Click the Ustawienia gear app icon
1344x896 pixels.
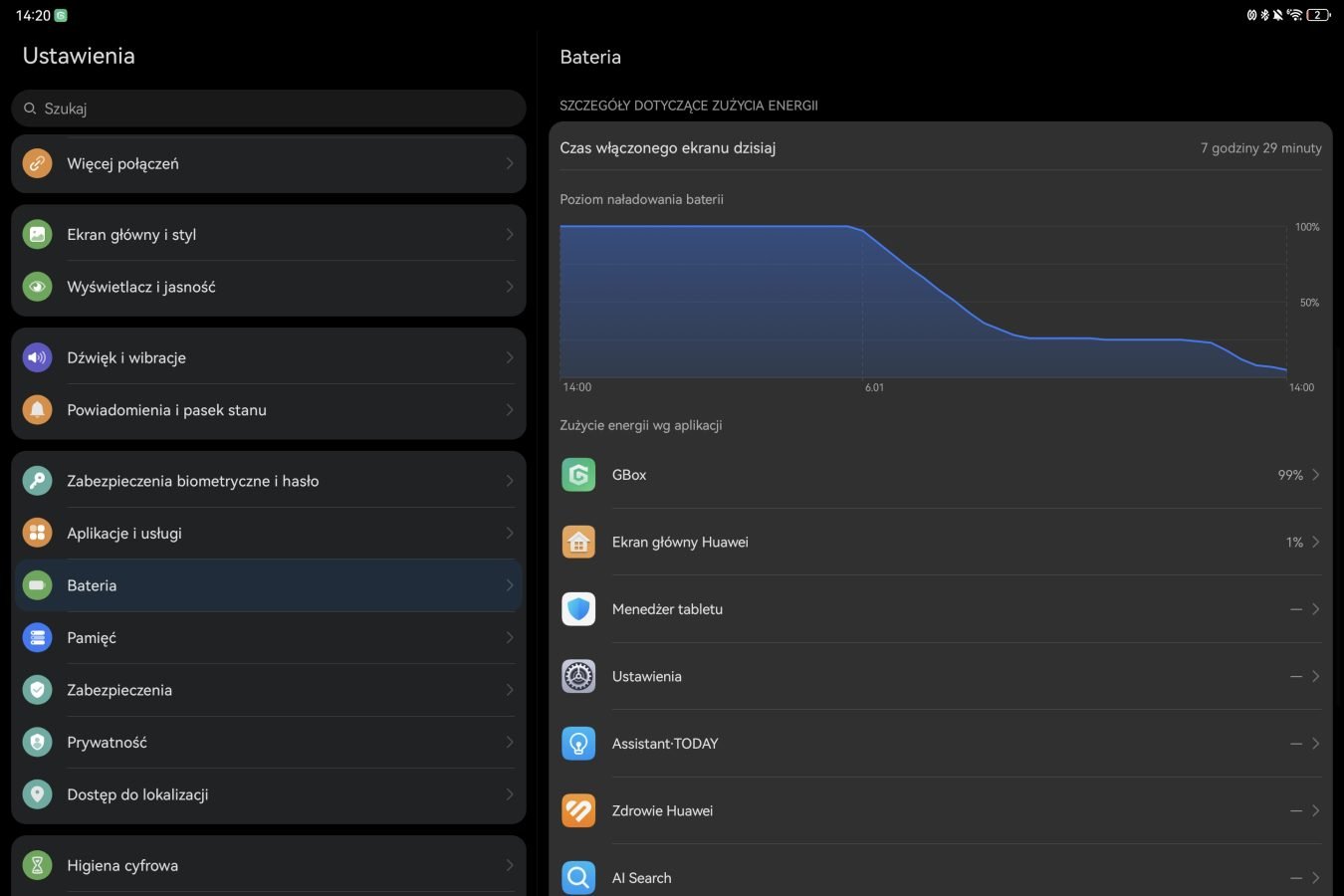coord(578,676)
